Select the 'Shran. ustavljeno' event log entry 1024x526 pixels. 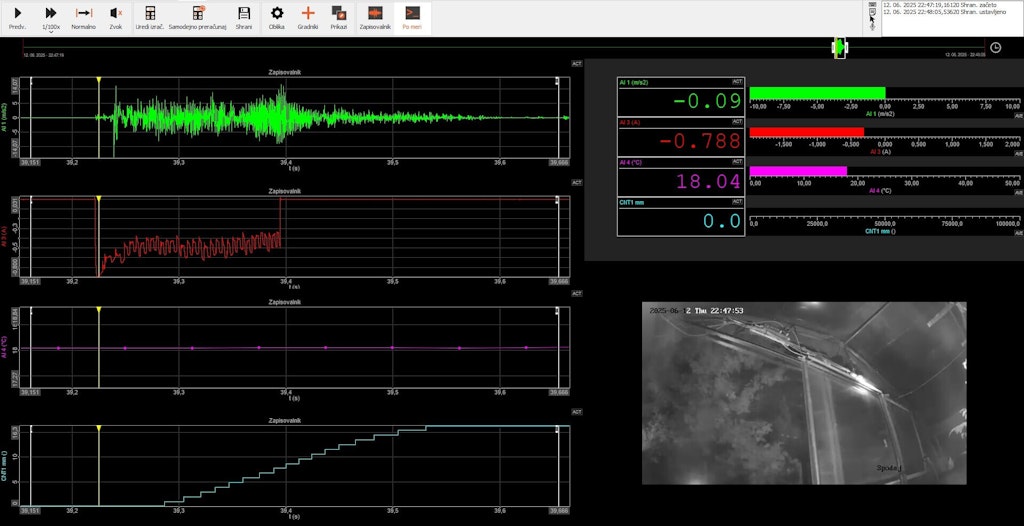[944, 11]
